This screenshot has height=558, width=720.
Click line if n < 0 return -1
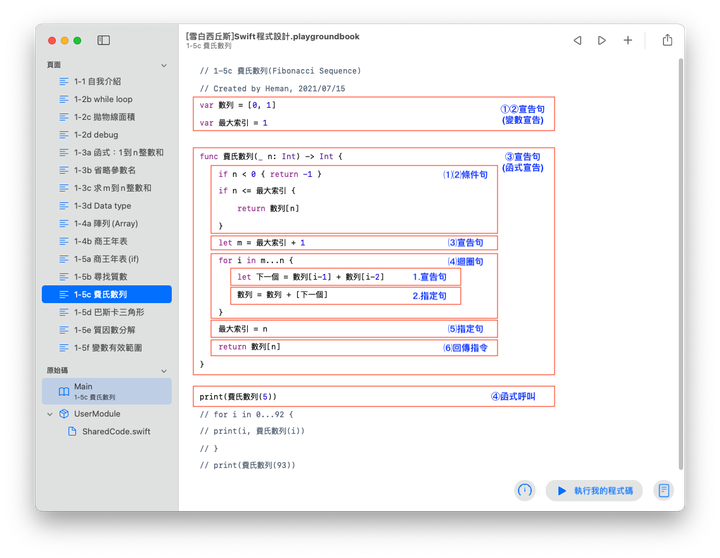coord(270,175)
